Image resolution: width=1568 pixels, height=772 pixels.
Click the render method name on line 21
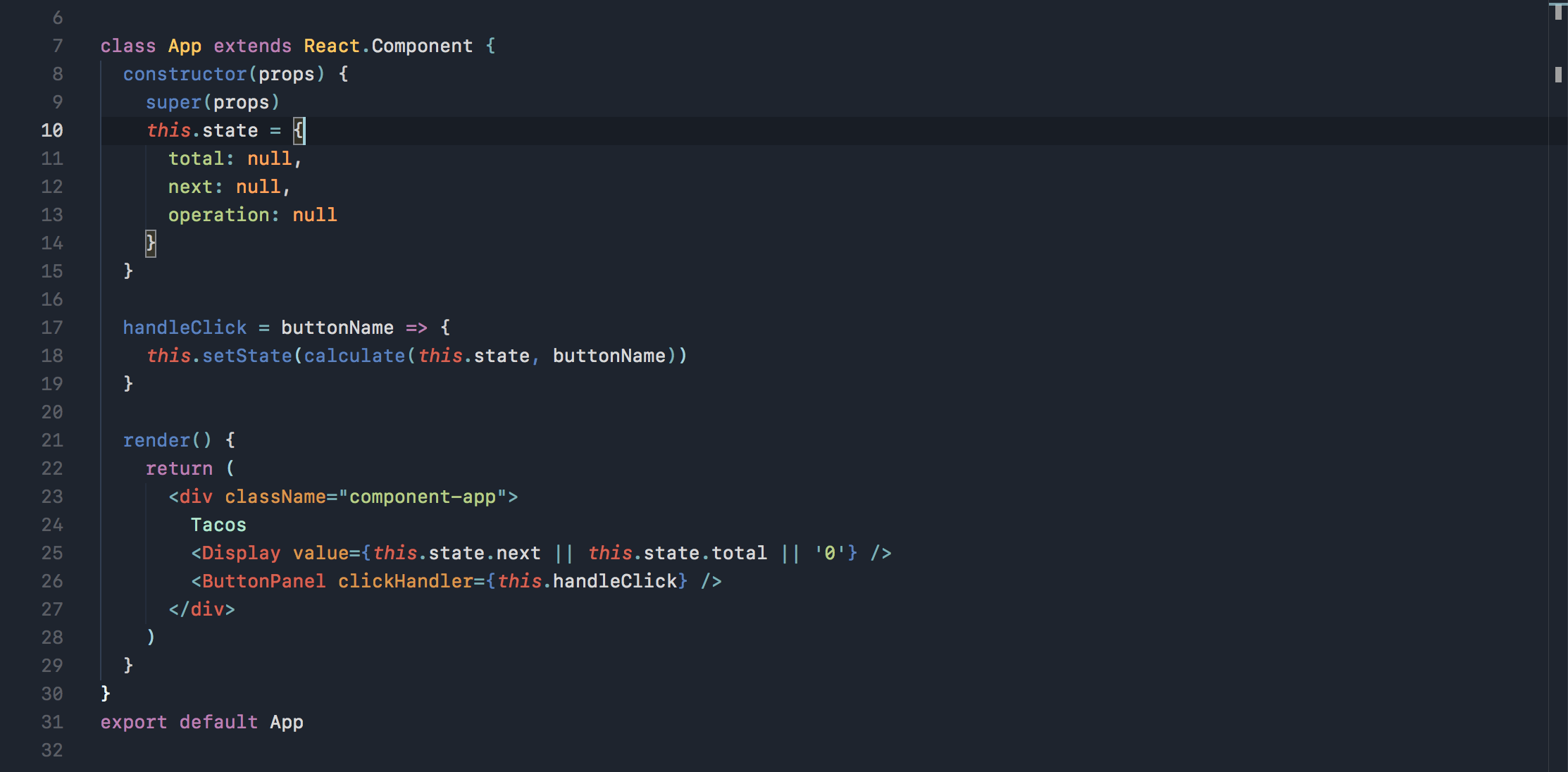156,440
